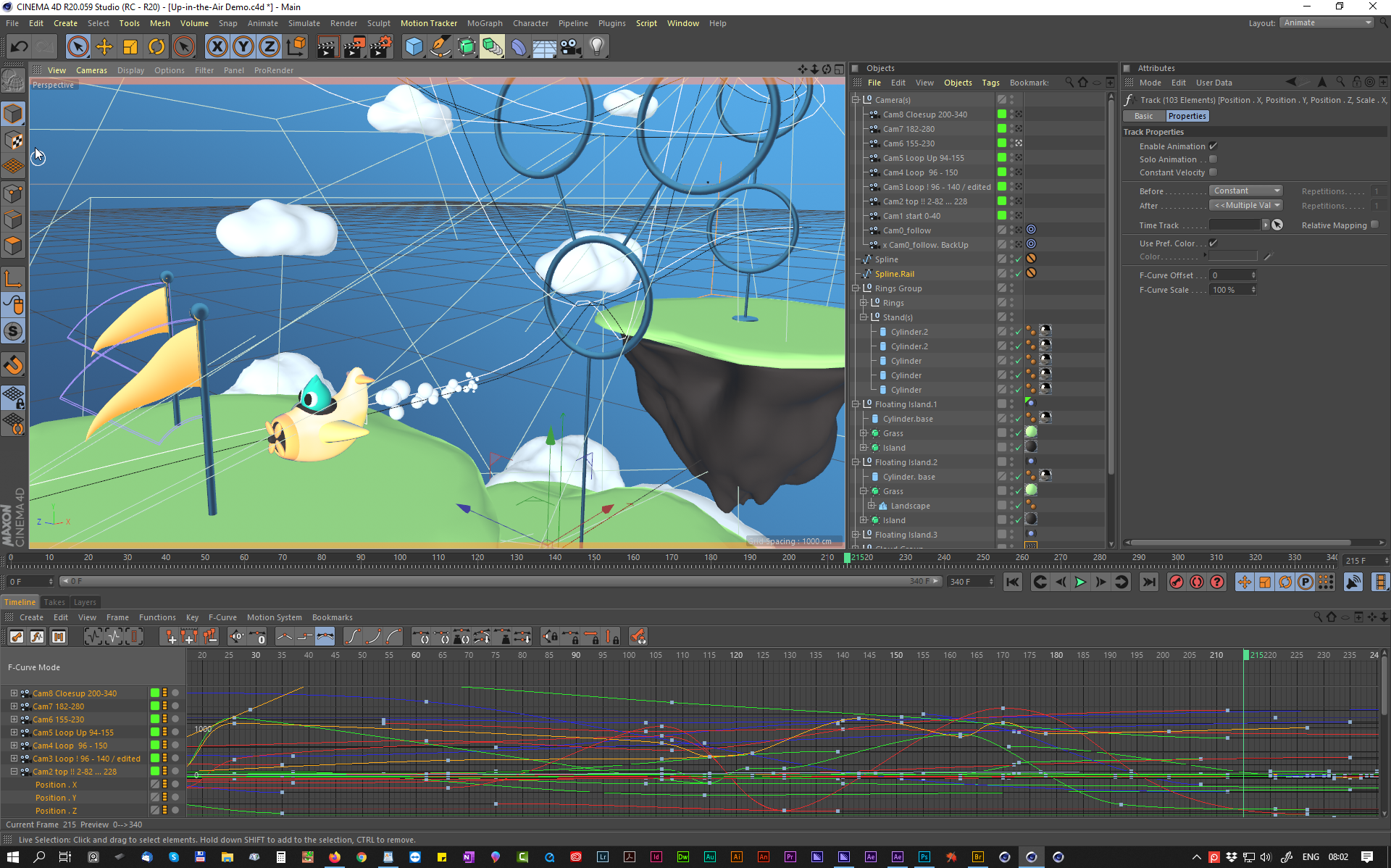Viewport: 1391px width, 868px height.
Task: Open the viewport Cameras menu
Action: point(91,70)
